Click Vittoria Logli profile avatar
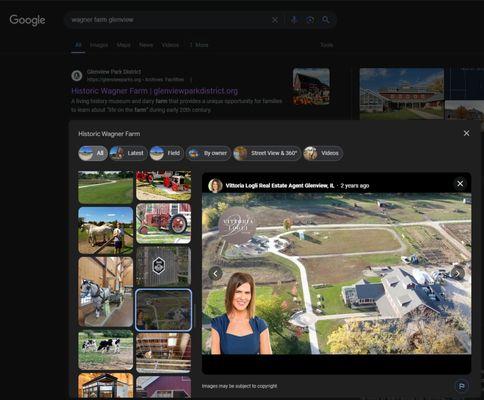 215,186
